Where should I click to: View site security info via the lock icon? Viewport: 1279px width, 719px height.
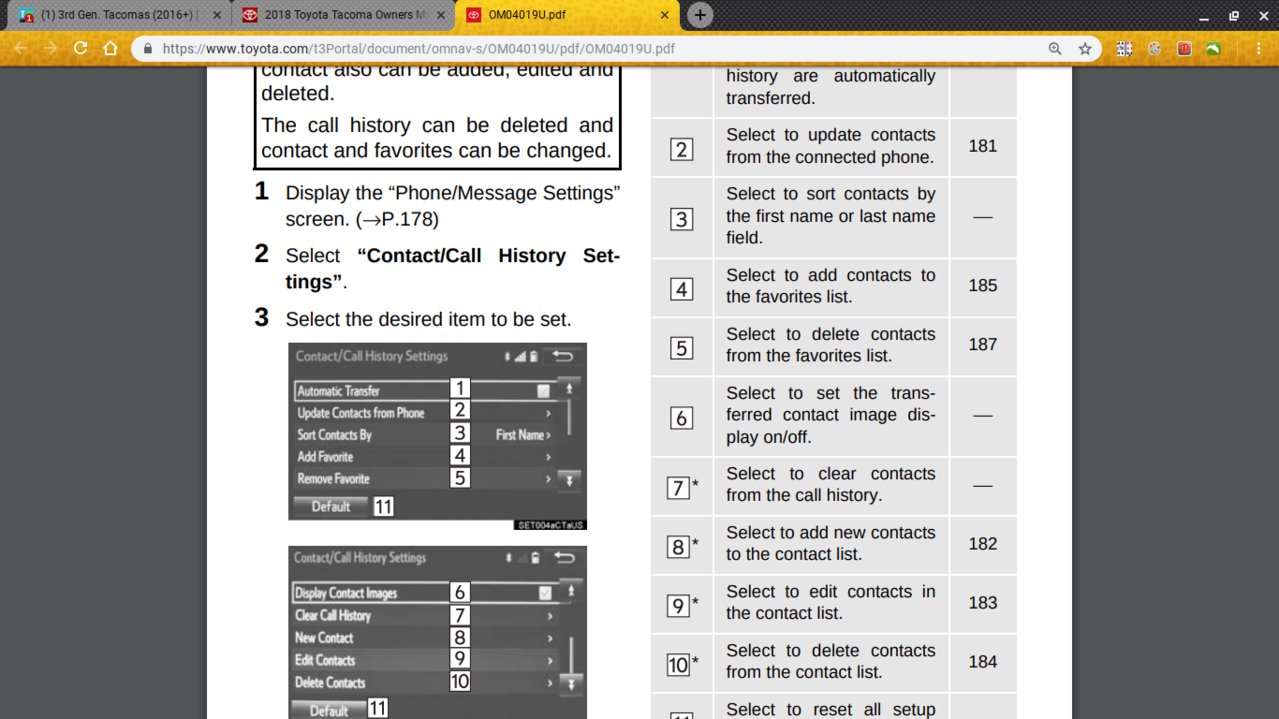pyautogui.click(x=147, y=48)
